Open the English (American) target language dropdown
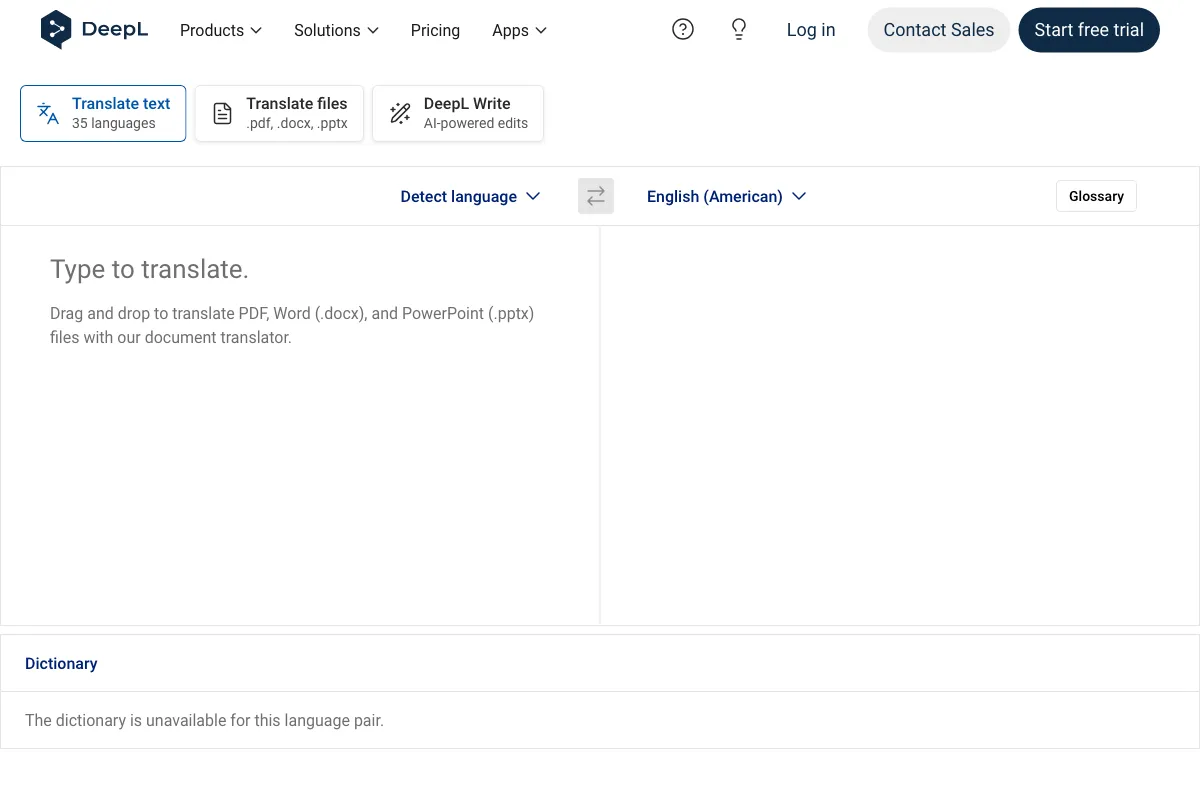The image size is (1200, 800). pyautogui.click(x=727, y=196)
